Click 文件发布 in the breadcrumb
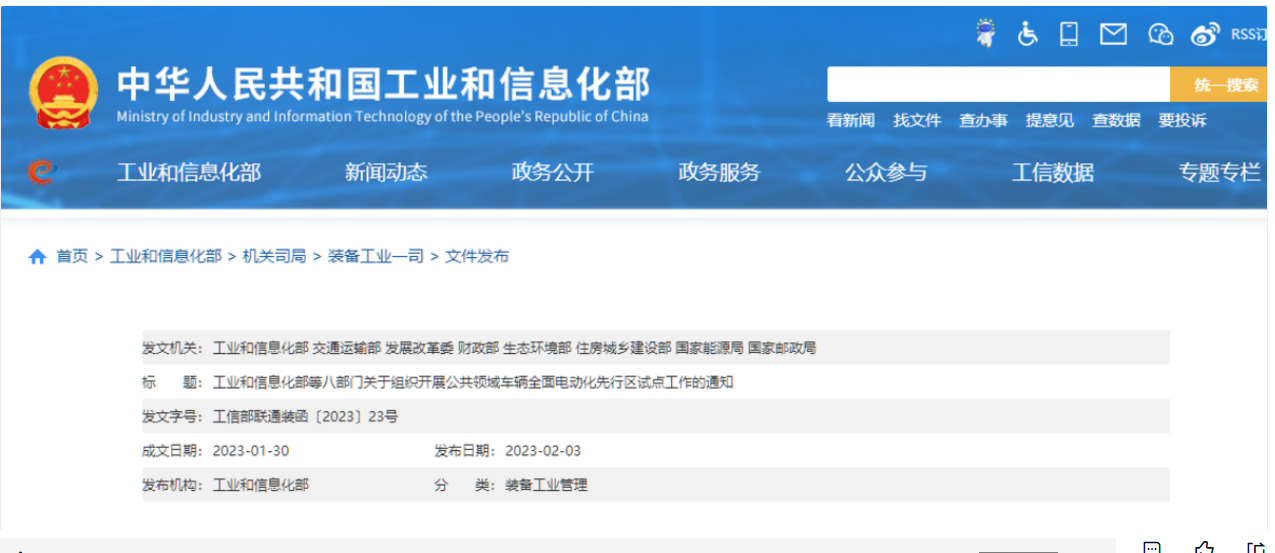This screenshot has width=1275, height=553. [476, 257]
